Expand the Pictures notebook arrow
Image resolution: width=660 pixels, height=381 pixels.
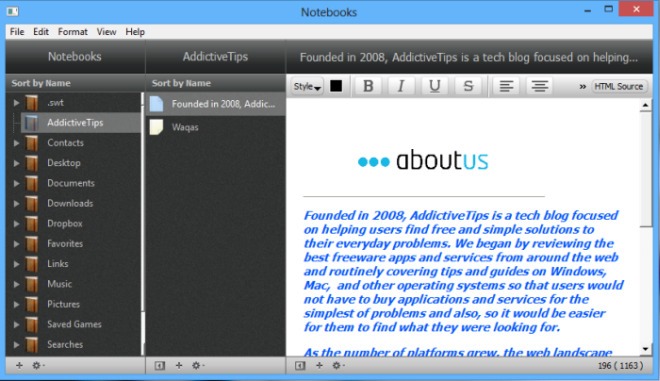click(16, 304)
